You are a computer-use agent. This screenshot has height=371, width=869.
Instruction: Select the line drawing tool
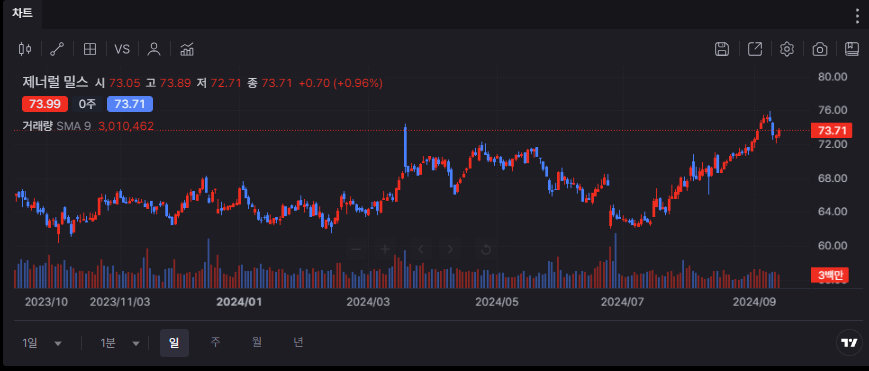[x=57, y=49]
